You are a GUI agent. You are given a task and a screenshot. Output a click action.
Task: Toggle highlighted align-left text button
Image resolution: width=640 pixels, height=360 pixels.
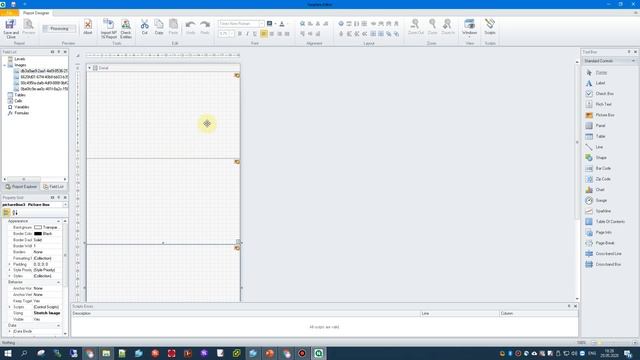click(264, 34)
